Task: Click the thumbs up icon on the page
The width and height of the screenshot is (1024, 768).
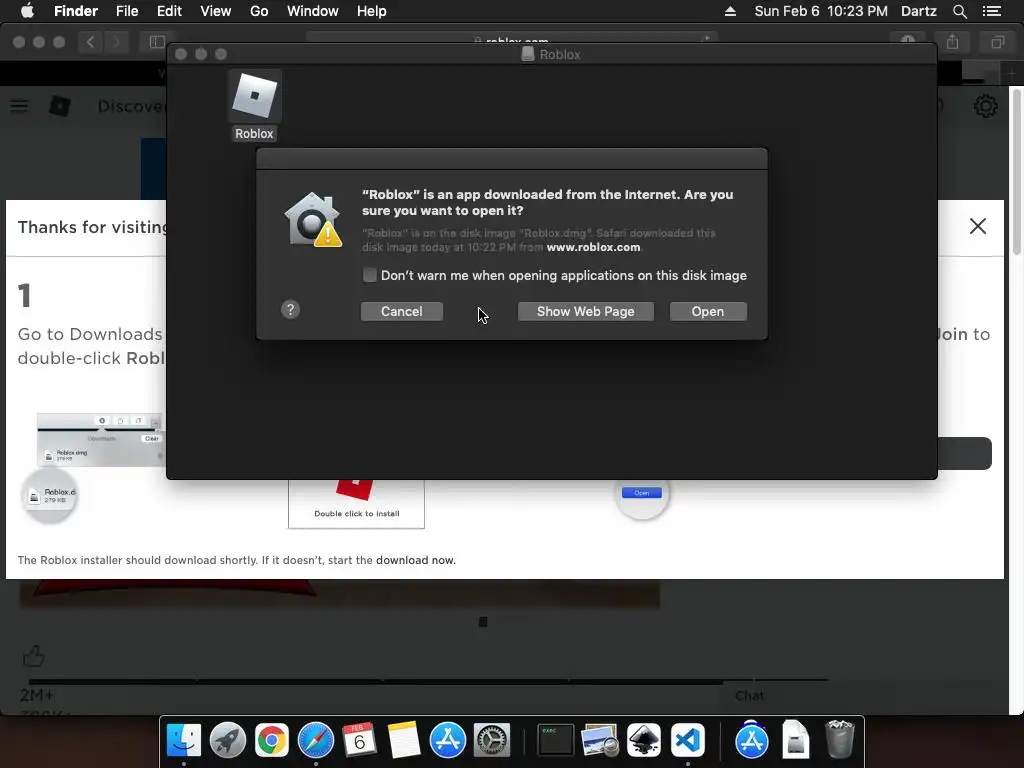Action: (x=33, y=656)
